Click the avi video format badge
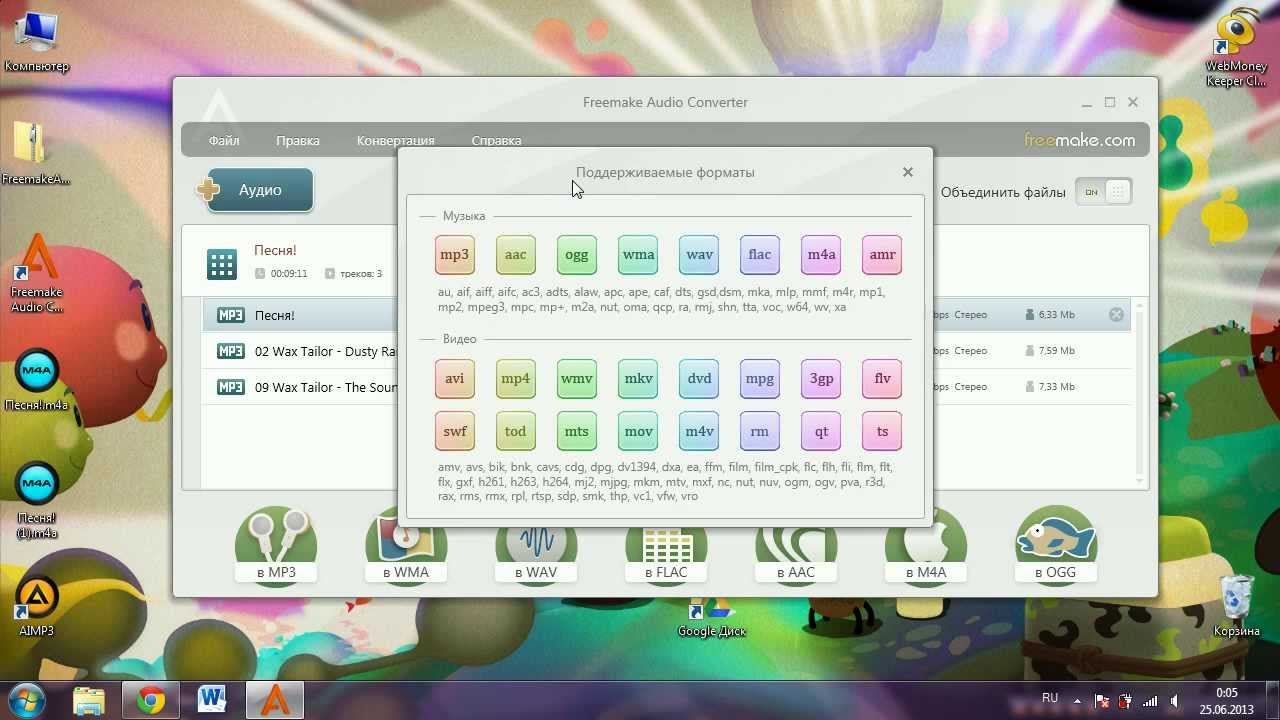The image size is (1280, 720). click(x=455, y=378)
